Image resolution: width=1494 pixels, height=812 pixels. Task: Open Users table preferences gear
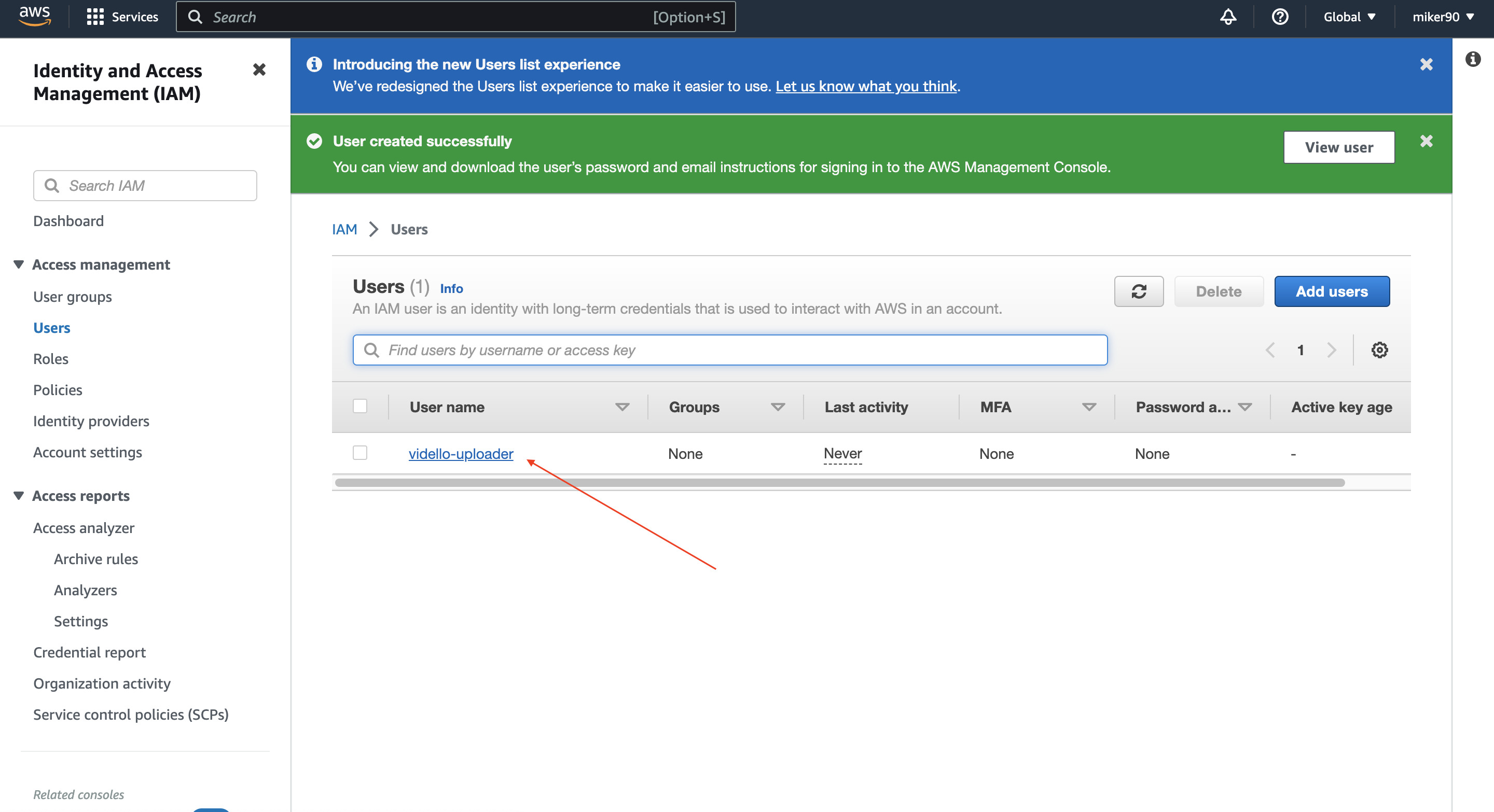point(1379,350)
